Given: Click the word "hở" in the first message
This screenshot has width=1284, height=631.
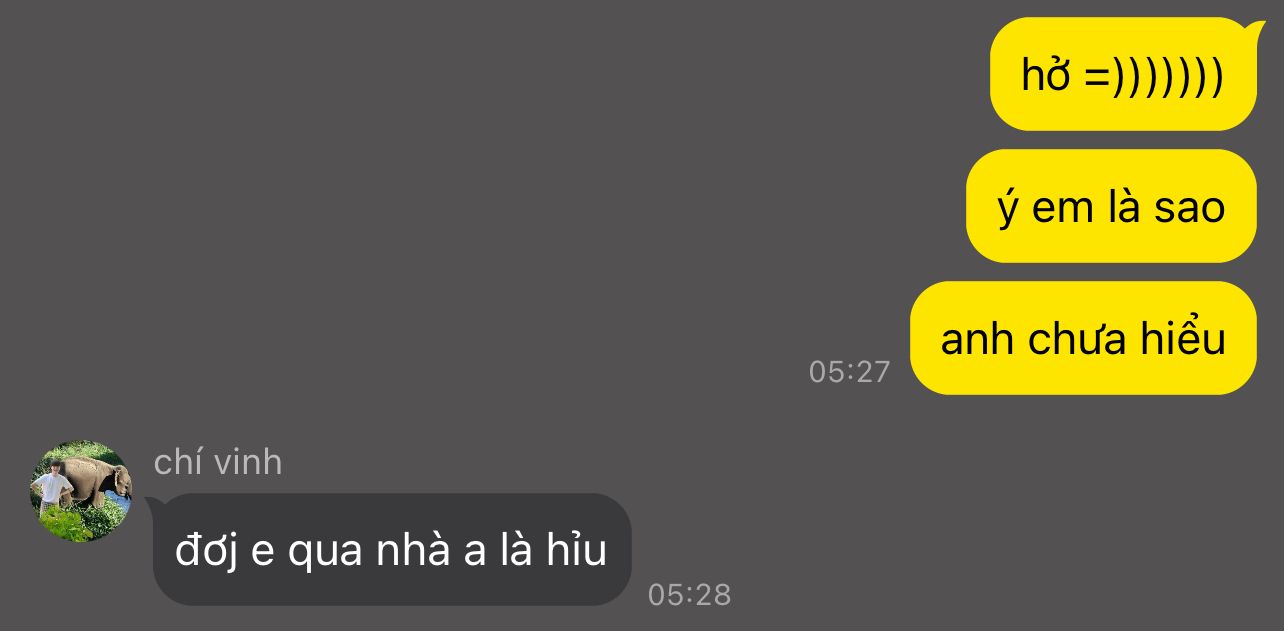Looking at the screenshot, I should click(x=1047, y=75).
